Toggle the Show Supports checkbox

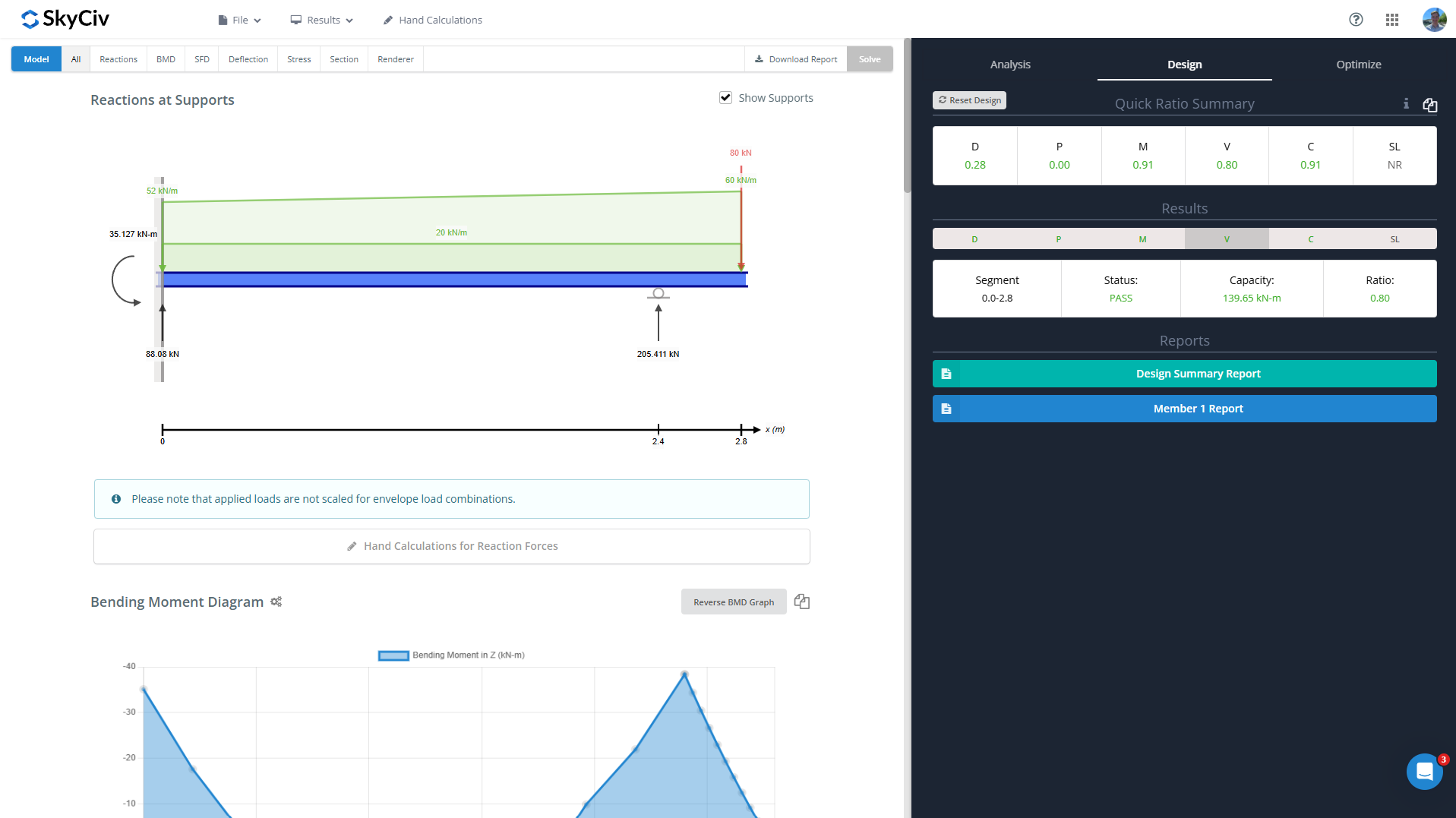725,98
